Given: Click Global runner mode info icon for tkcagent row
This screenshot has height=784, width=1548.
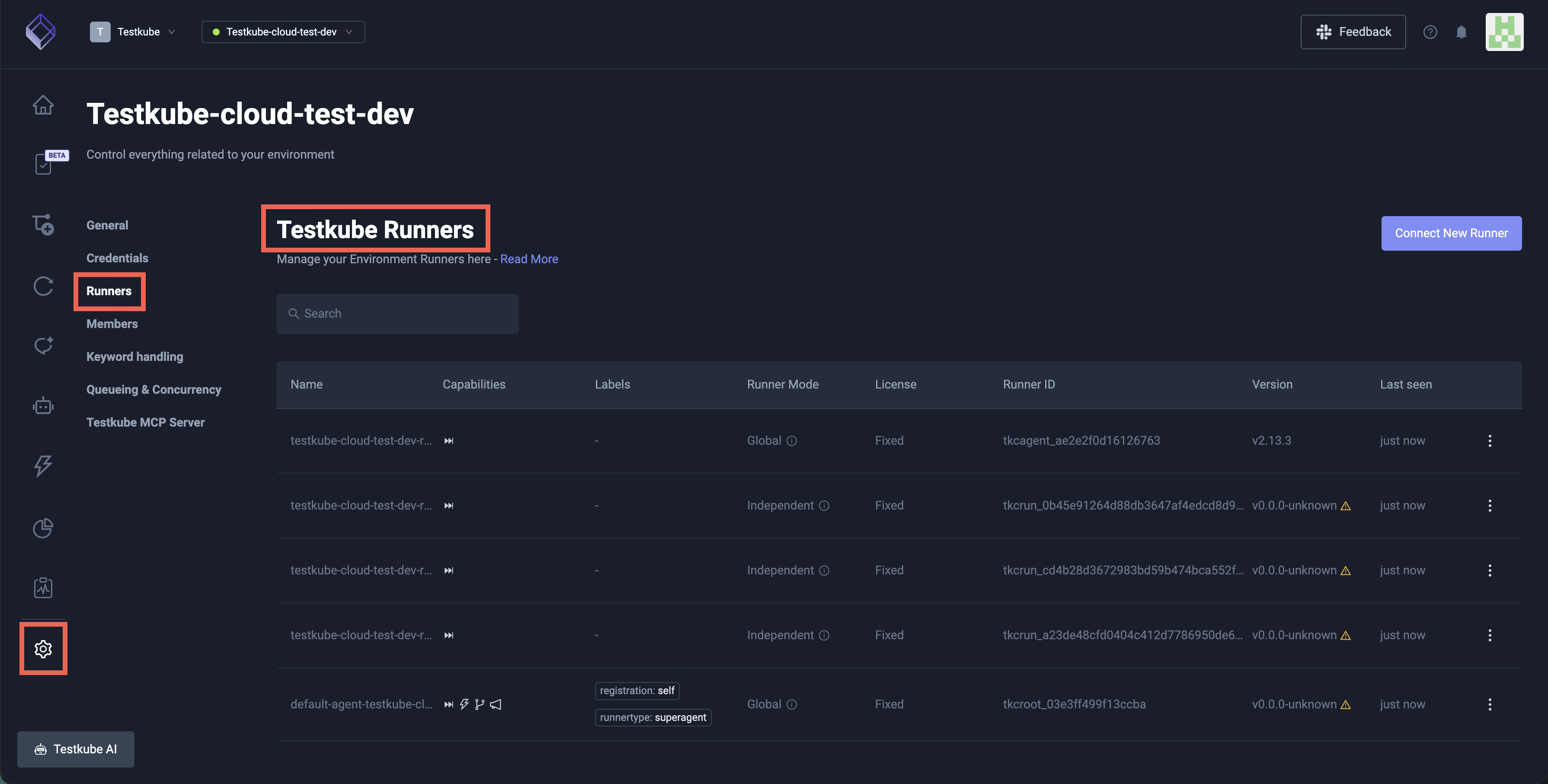Looking at the screenshot, I should click(791, 441).
